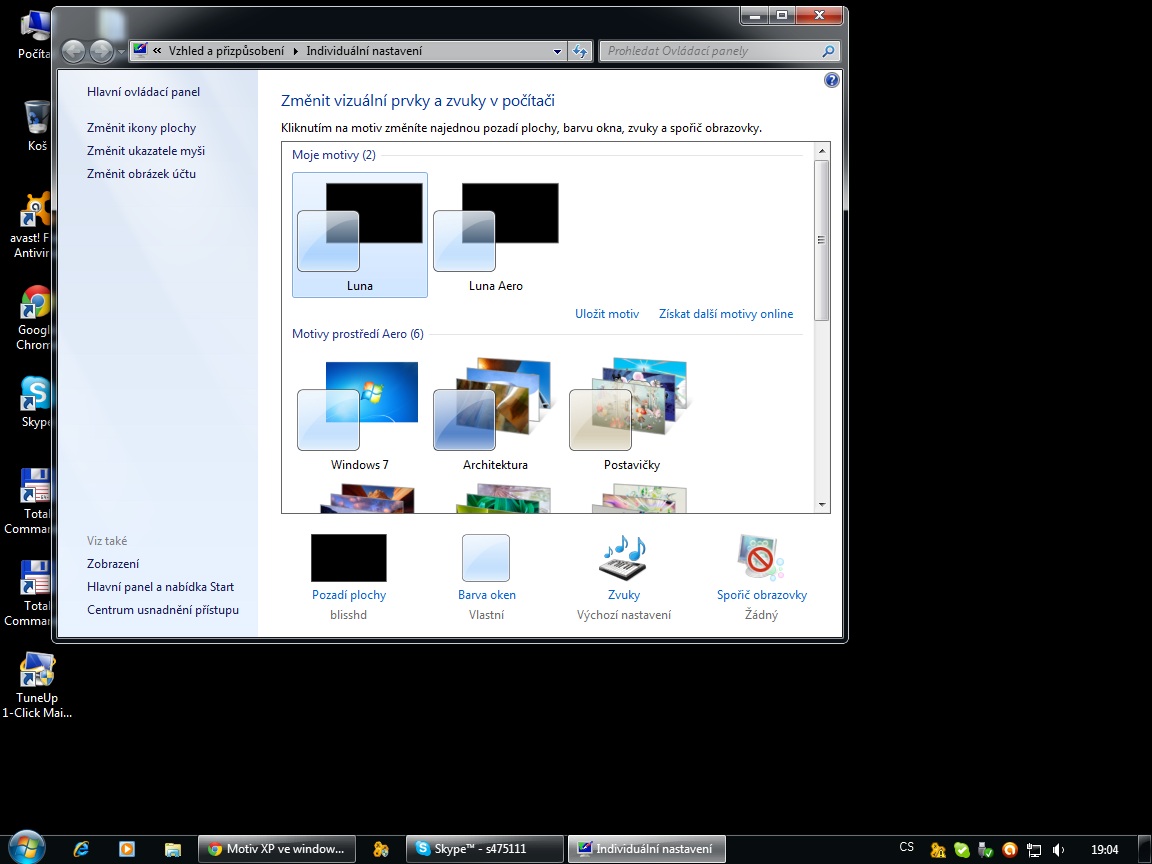This screenshot has width=1152, height=864.
Task: Open the Recycle Bin (Koš) icon
Action: point(36,126)
